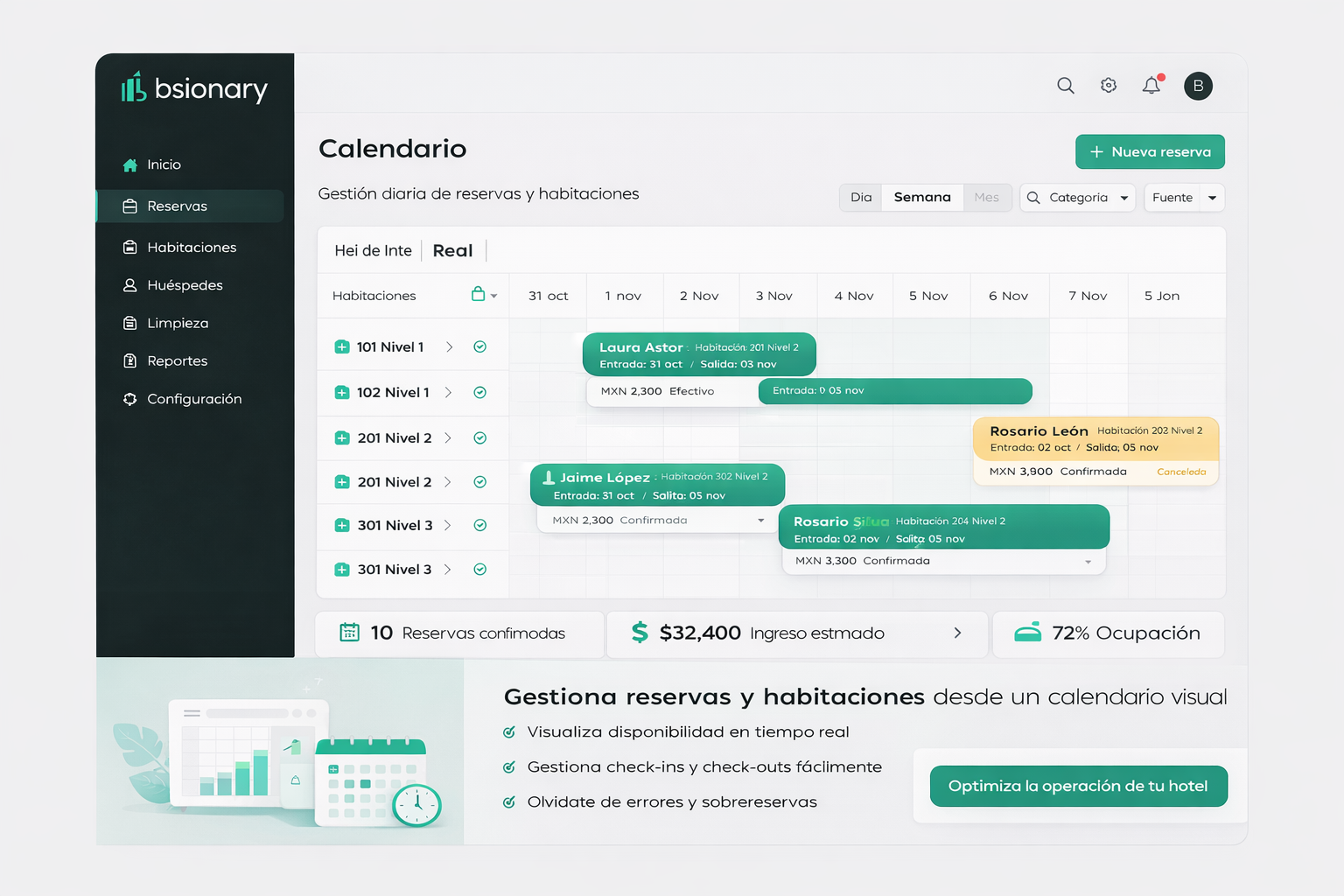This screenshot has width=1344, height=896.
Task: Switch calendar view to Dia
Action: 861,198
